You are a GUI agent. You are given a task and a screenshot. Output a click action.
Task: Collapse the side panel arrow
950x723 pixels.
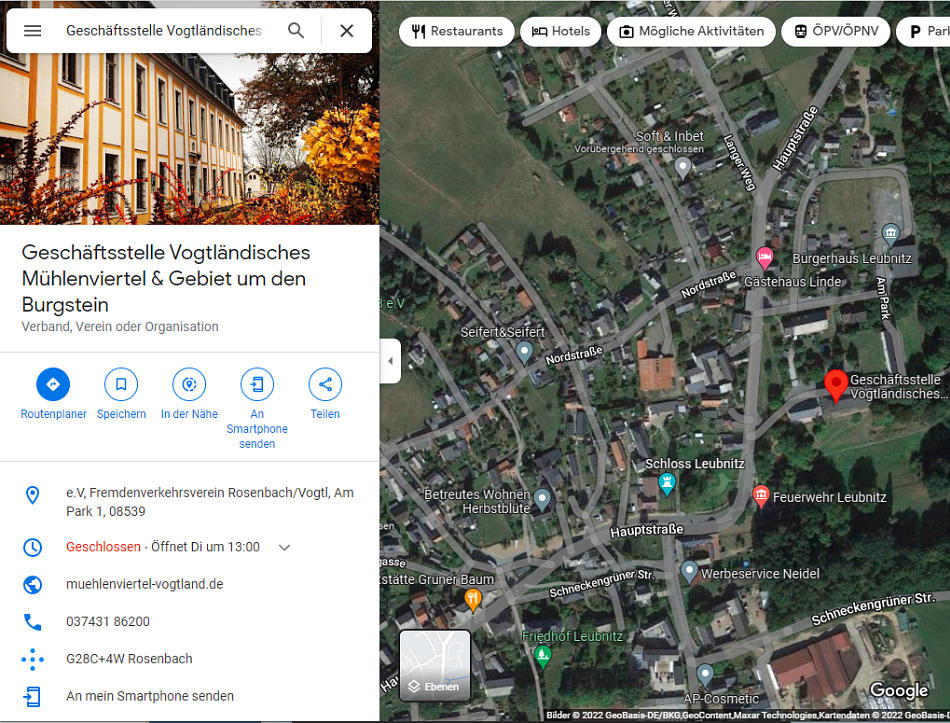[x=390, y=361]
